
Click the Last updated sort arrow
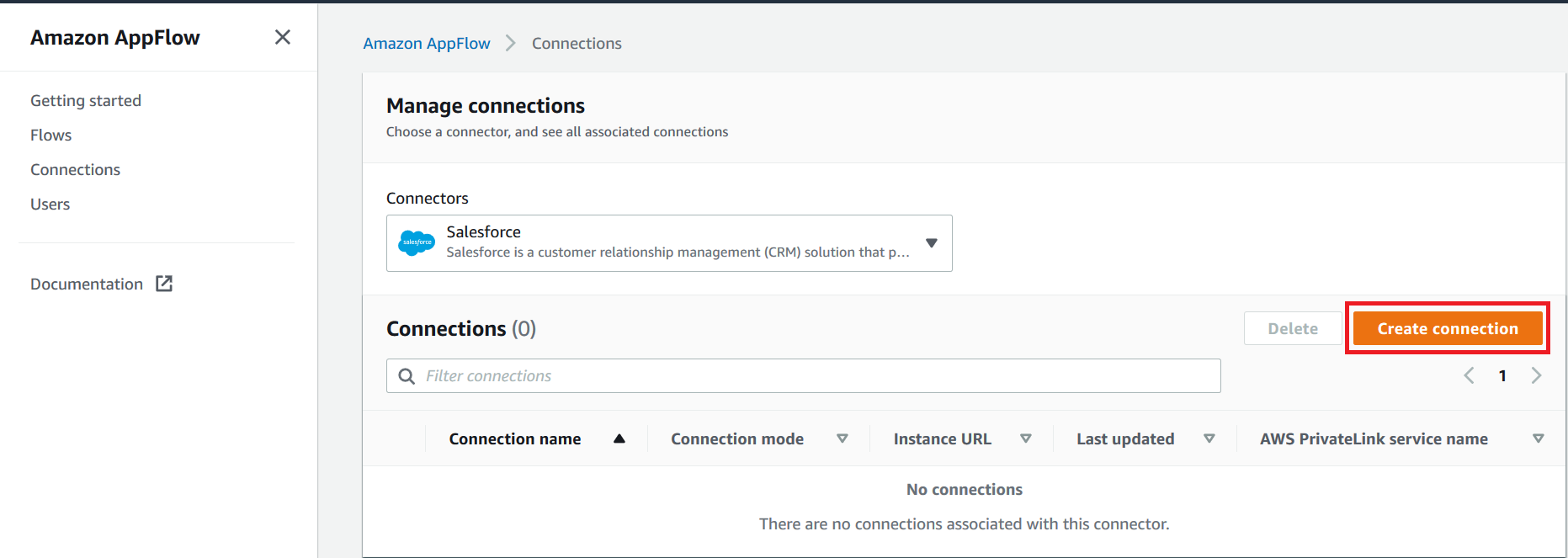tap(1209, 438)
